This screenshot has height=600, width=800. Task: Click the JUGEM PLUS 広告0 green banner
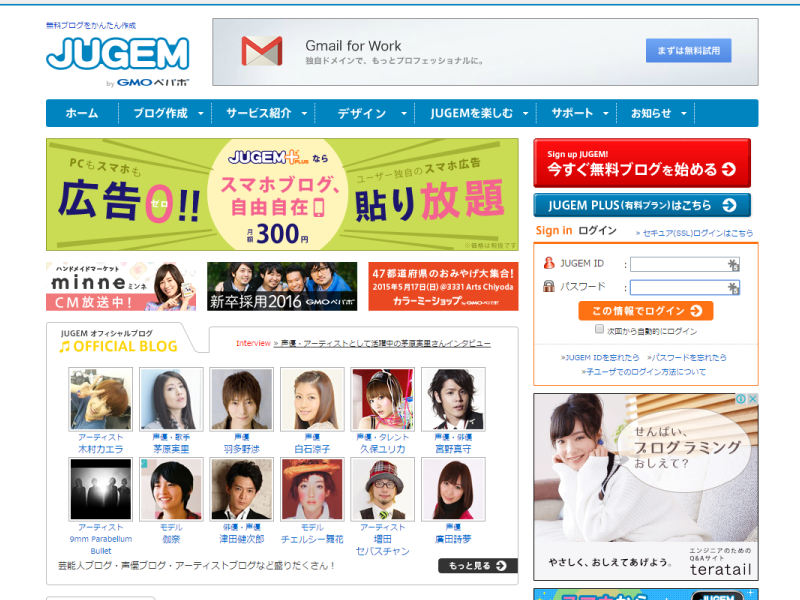(x=282, y=194)
